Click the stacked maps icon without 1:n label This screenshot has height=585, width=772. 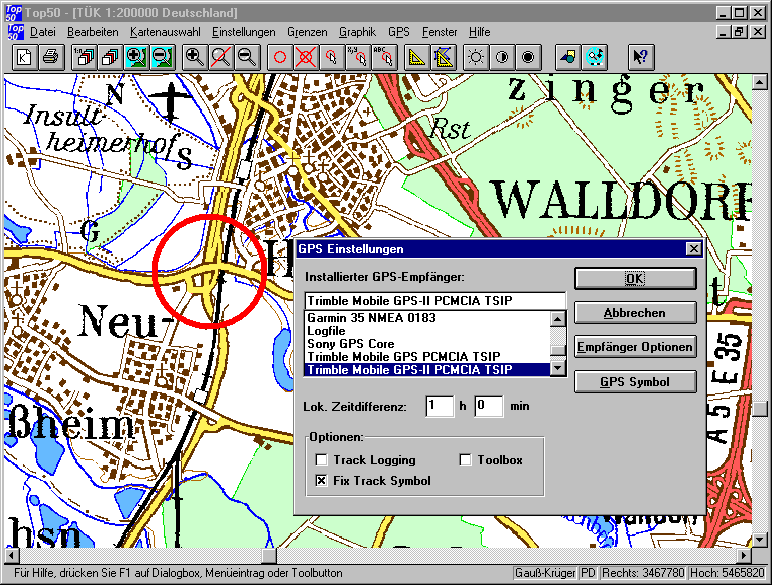point(110,58)
